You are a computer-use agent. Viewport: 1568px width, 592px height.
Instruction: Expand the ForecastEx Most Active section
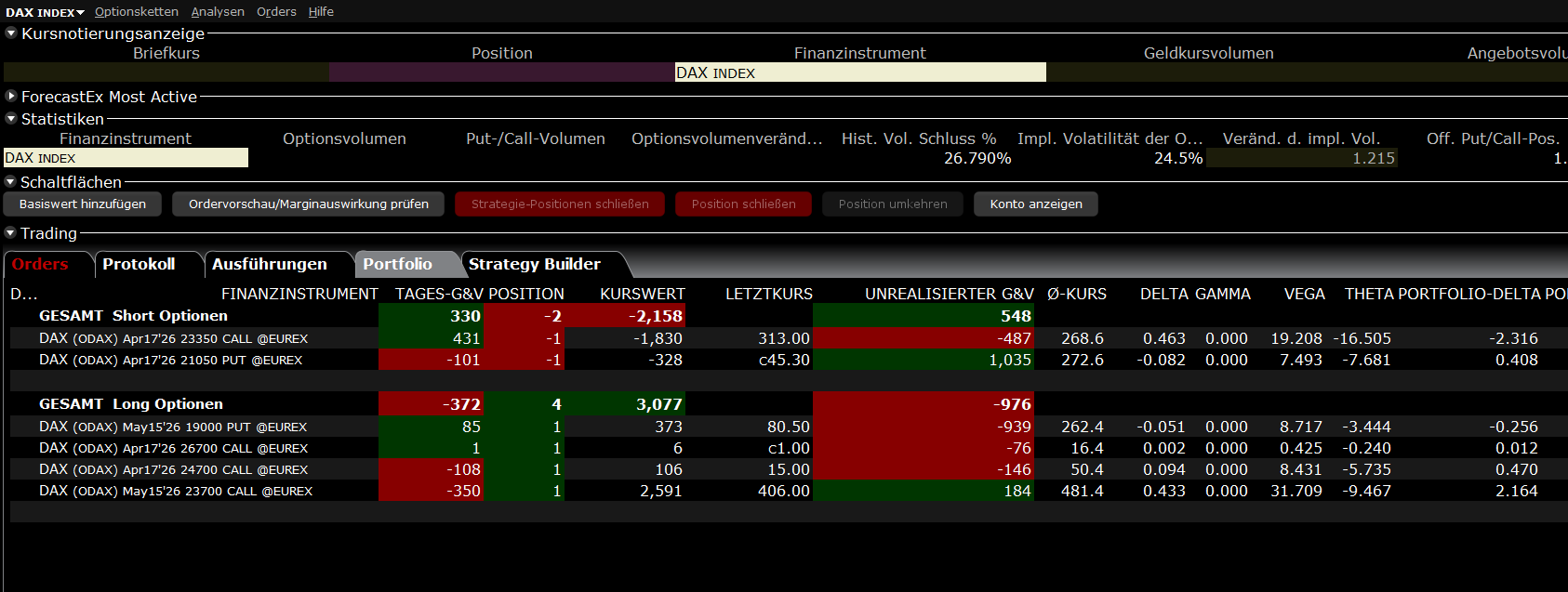click(11, 97)
